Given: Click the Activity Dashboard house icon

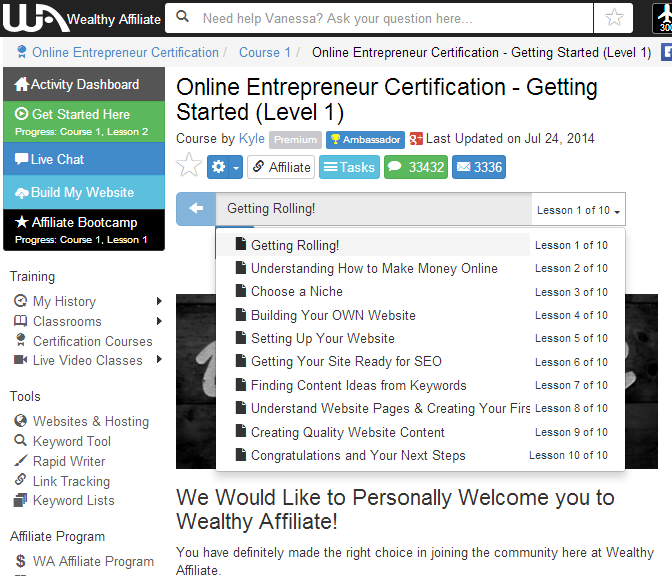Looking at the screenshot, I should point(21,84).
